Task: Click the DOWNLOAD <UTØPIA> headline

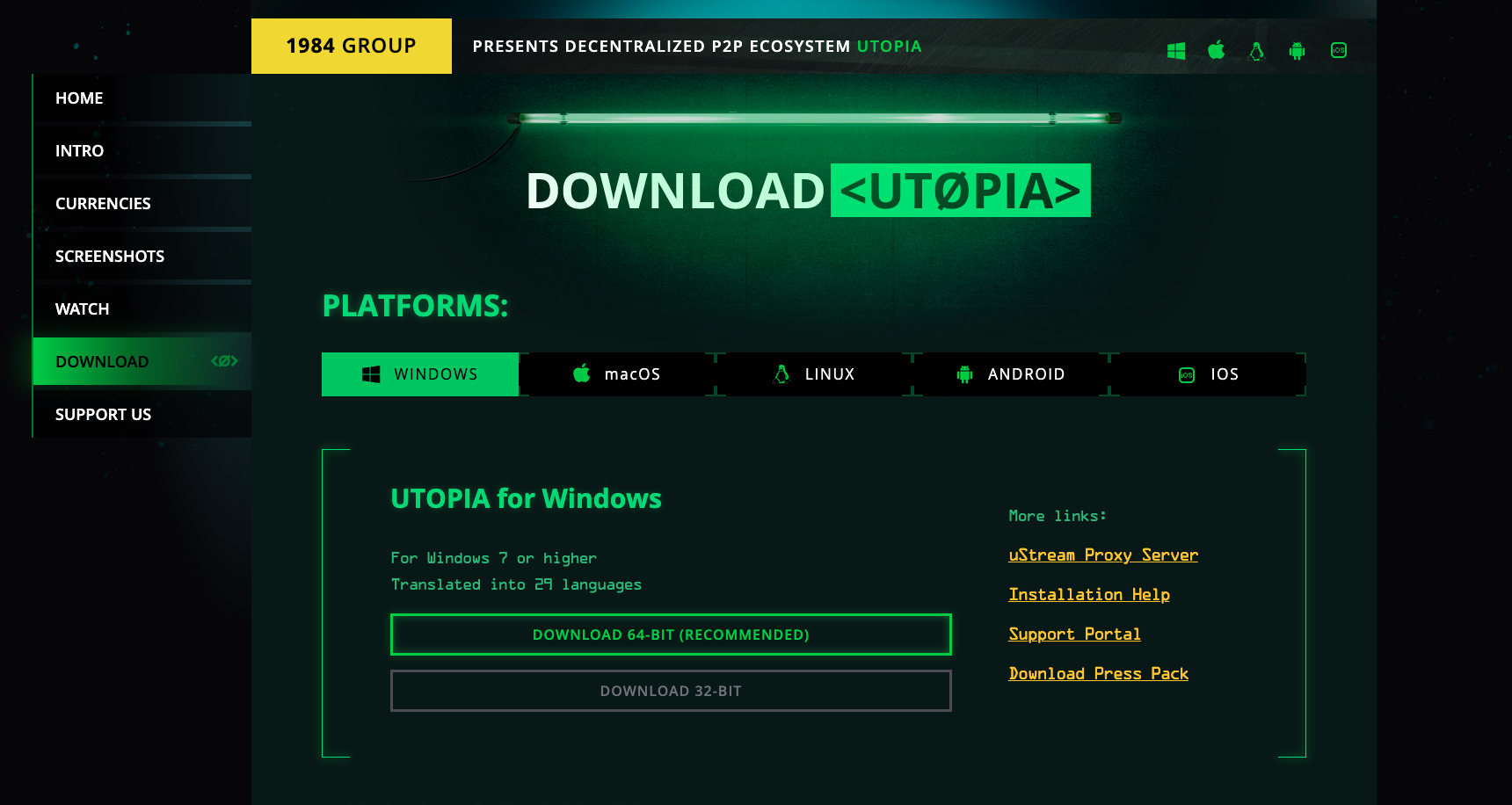Action: [808, 191]
